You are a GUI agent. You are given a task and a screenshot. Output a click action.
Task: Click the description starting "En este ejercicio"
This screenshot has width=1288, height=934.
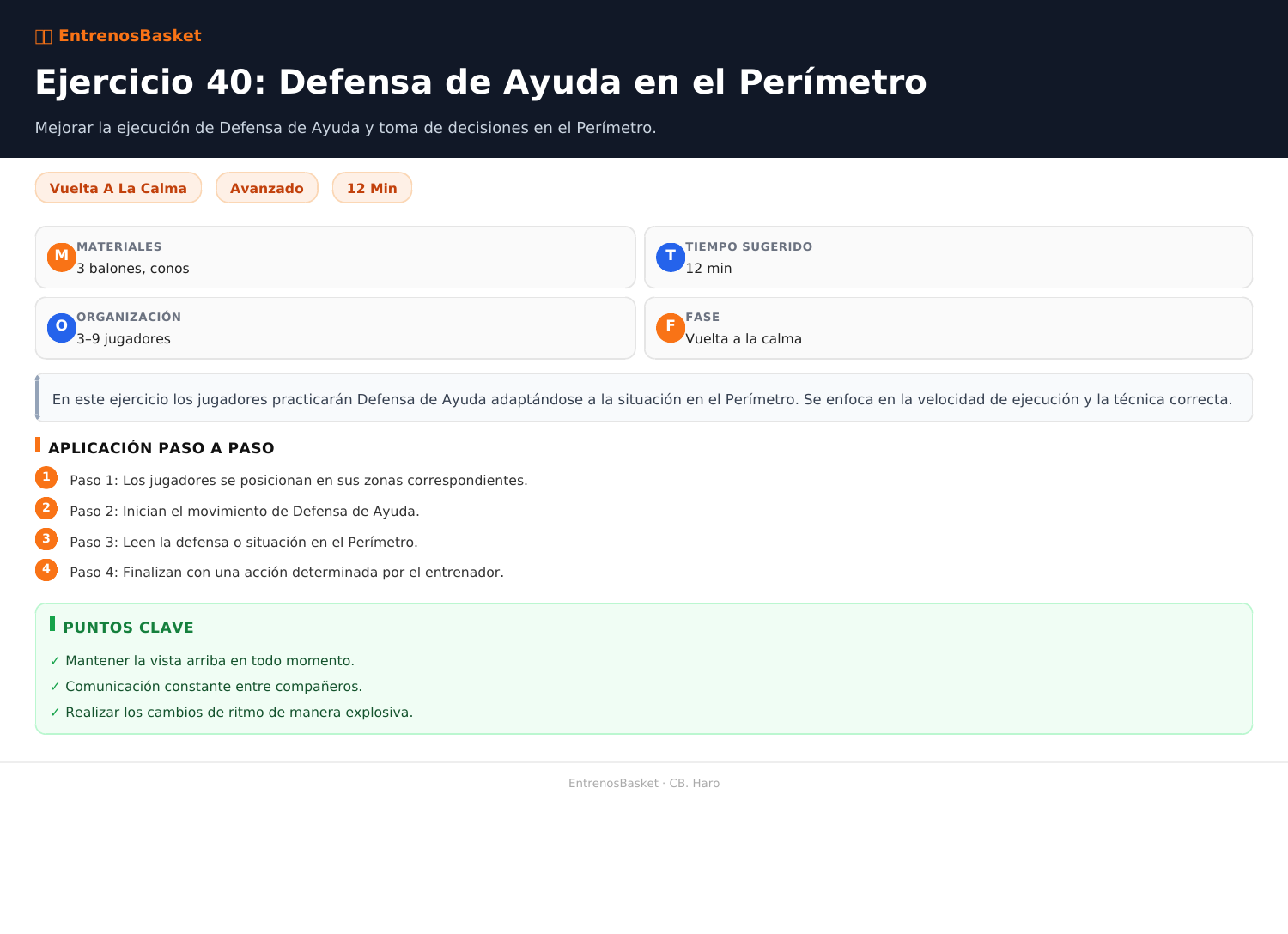click(642, 399)
